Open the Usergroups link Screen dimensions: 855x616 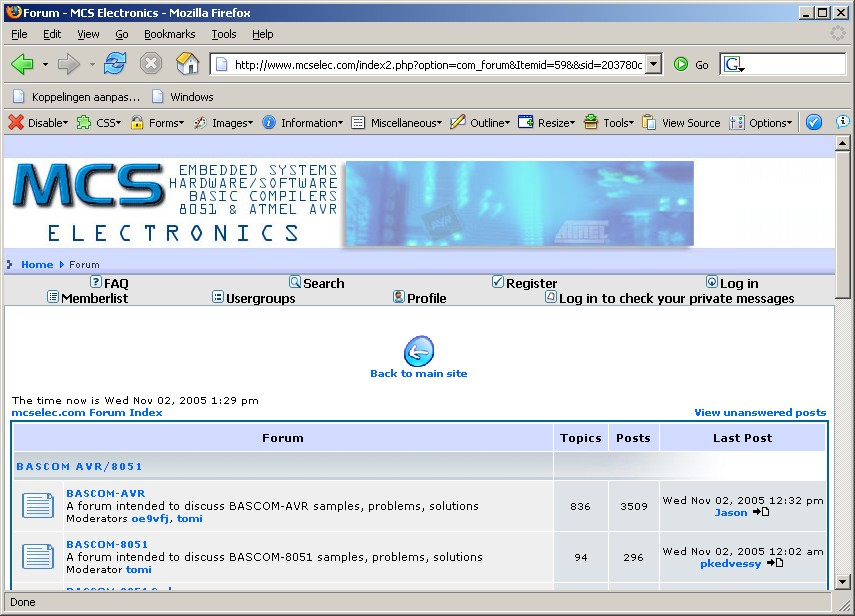click(x=261, y=298)
